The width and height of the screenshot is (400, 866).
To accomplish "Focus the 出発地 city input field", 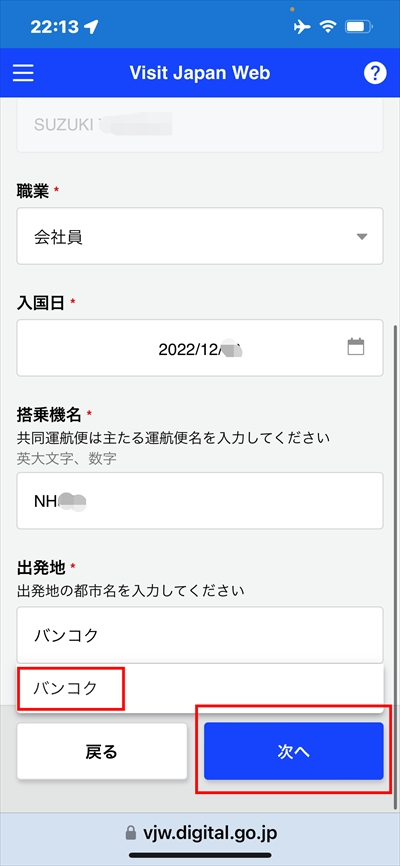I will coord(200,635).
